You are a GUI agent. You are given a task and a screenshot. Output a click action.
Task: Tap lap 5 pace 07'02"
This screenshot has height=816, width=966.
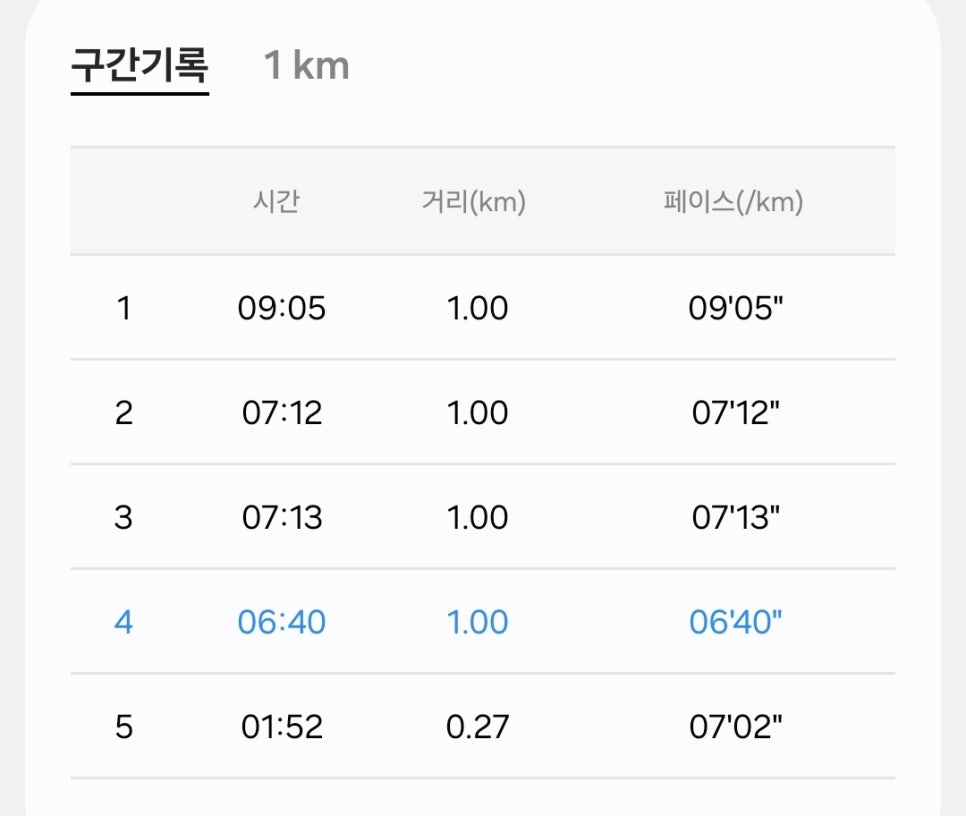(736, 727)
